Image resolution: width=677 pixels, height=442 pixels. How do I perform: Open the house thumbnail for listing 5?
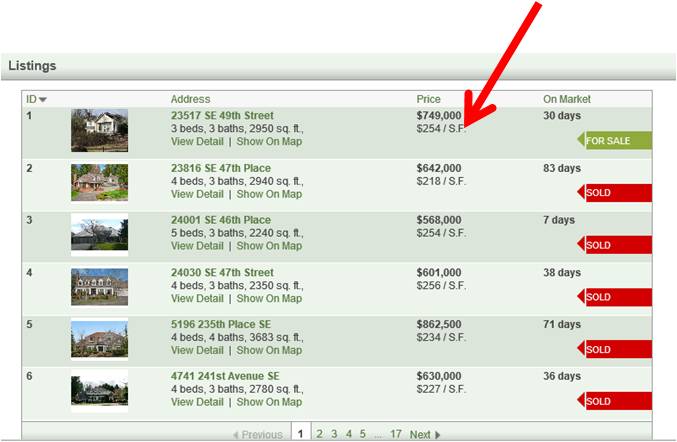coord(99,339)
